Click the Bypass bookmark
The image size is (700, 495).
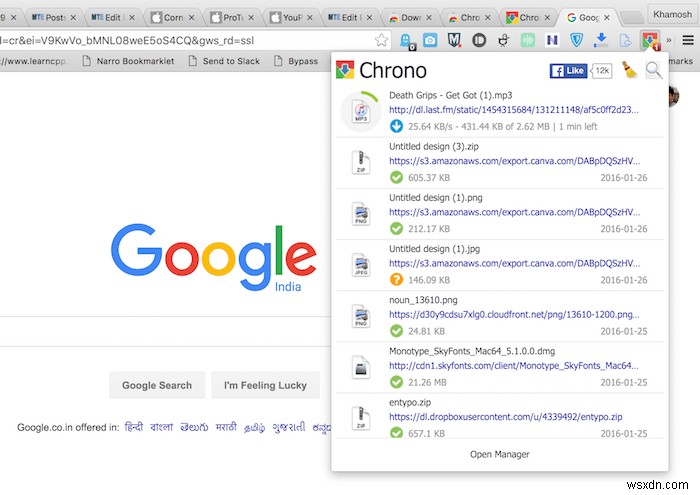click(x=296, y=61)
